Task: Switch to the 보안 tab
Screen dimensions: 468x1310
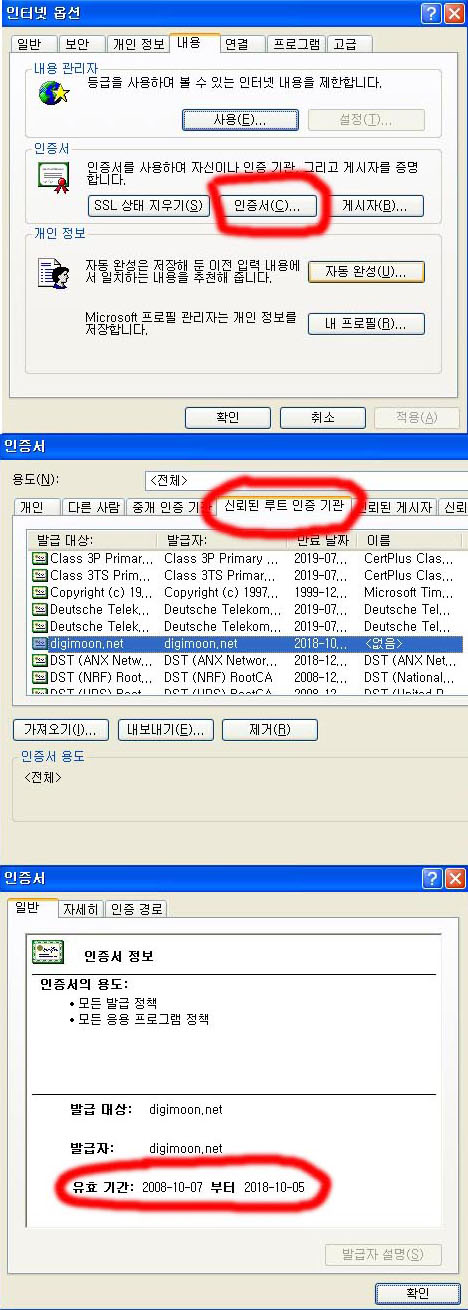Action: [76, 43]
